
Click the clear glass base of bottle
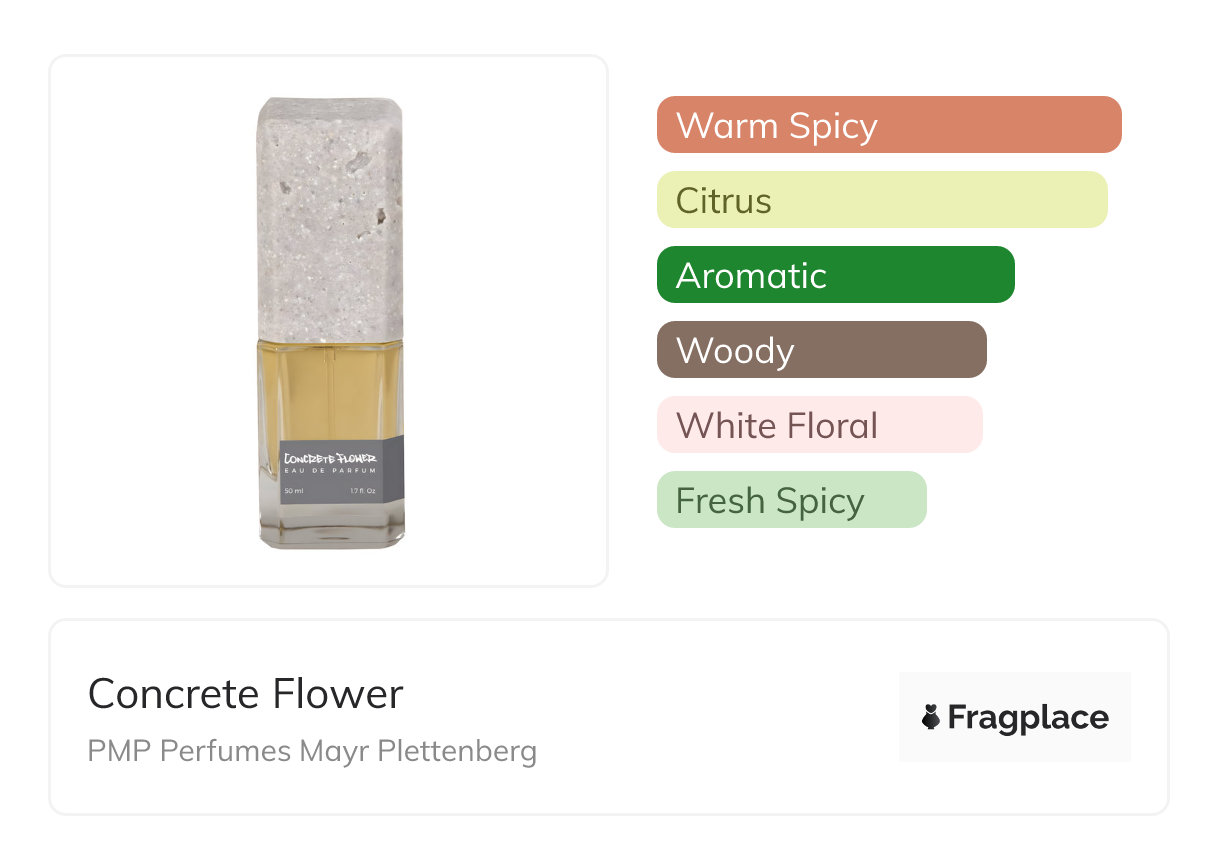330,528
